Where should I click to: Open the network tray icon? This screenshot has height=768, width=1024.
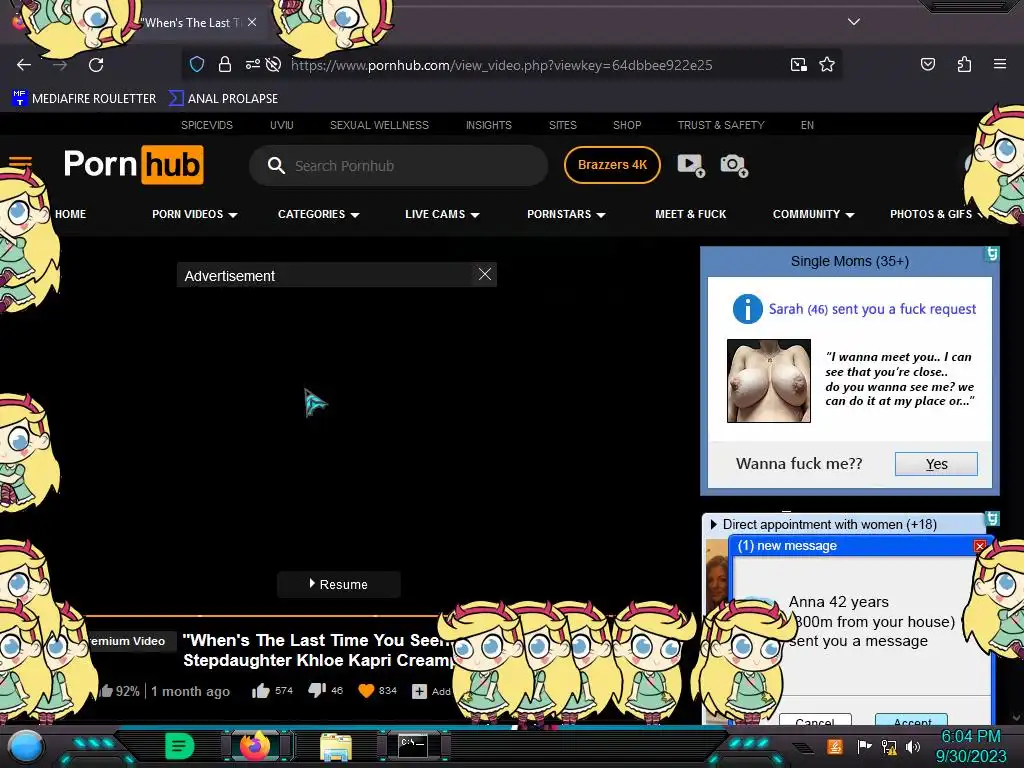pyautogui.click(x=889, y=746)
